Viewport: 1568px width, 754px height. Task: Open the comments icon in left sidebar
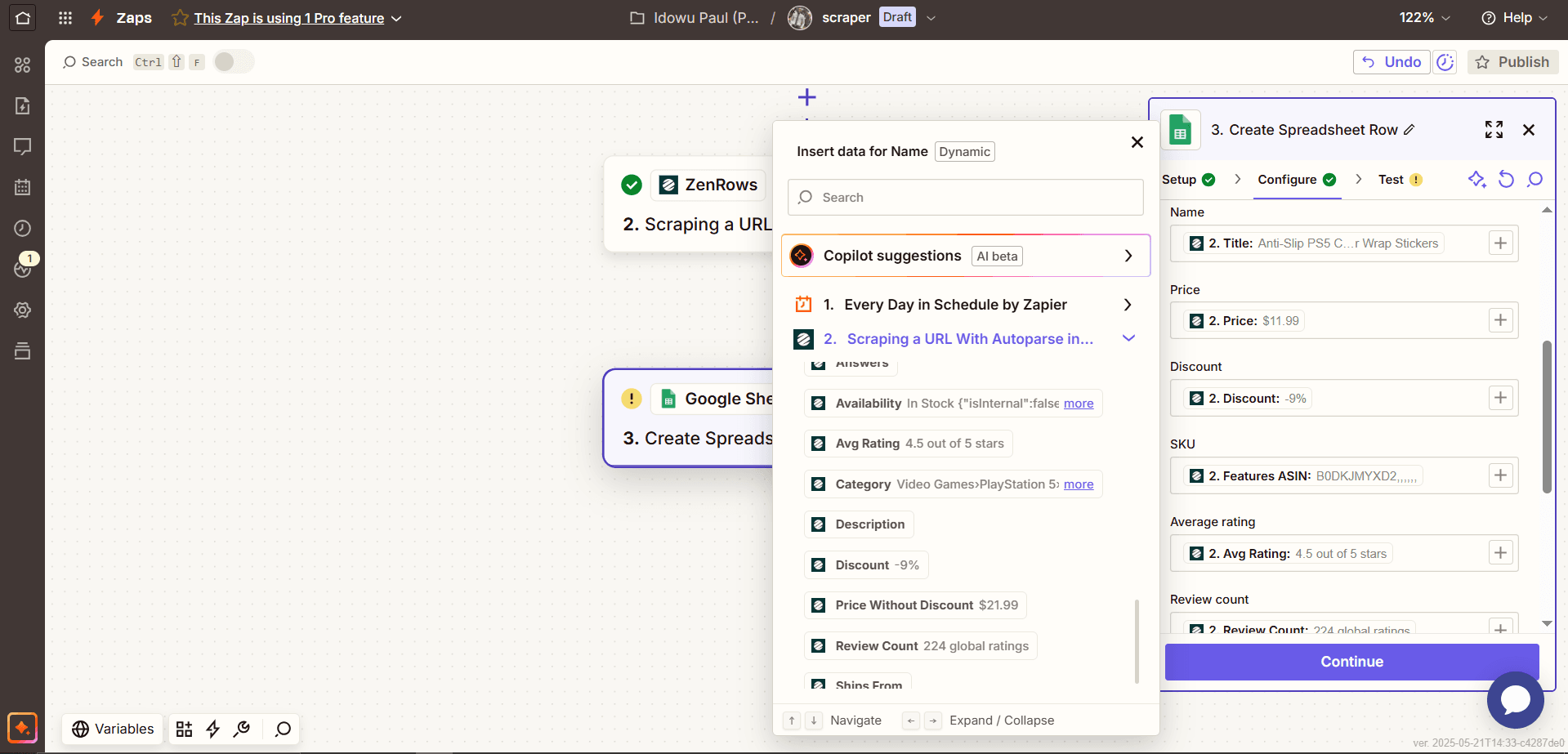pos(23,146)
